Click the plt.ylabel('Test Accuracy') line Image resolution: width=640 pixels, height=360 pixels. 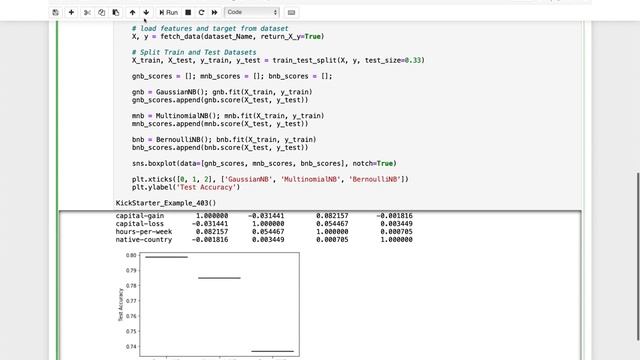[186, 187]
